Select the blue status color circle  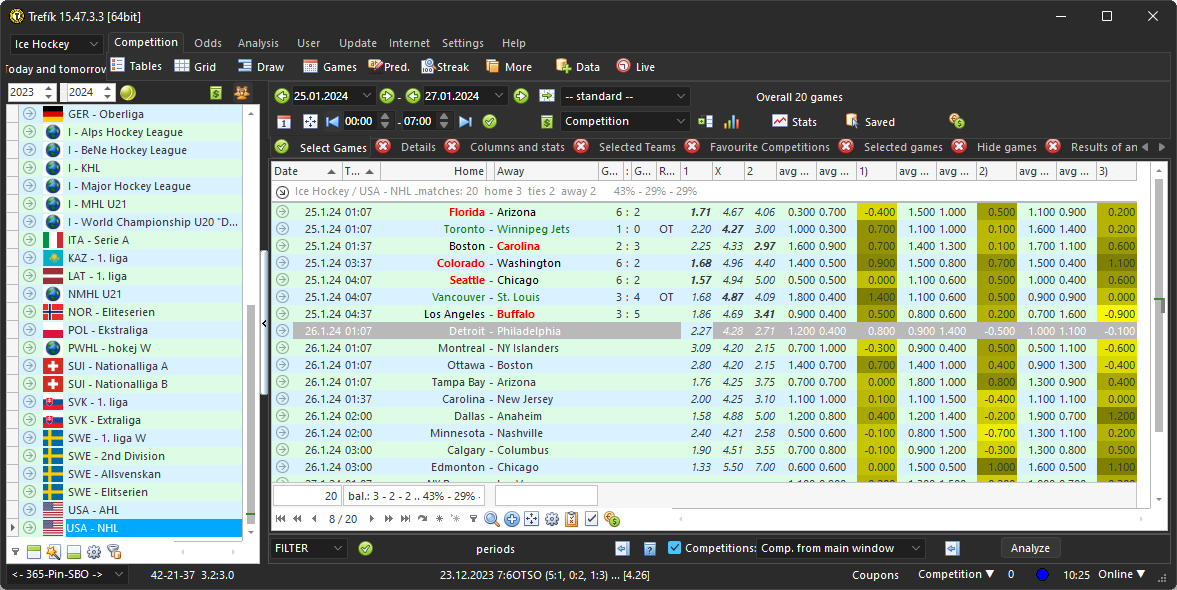point(1042,575)
